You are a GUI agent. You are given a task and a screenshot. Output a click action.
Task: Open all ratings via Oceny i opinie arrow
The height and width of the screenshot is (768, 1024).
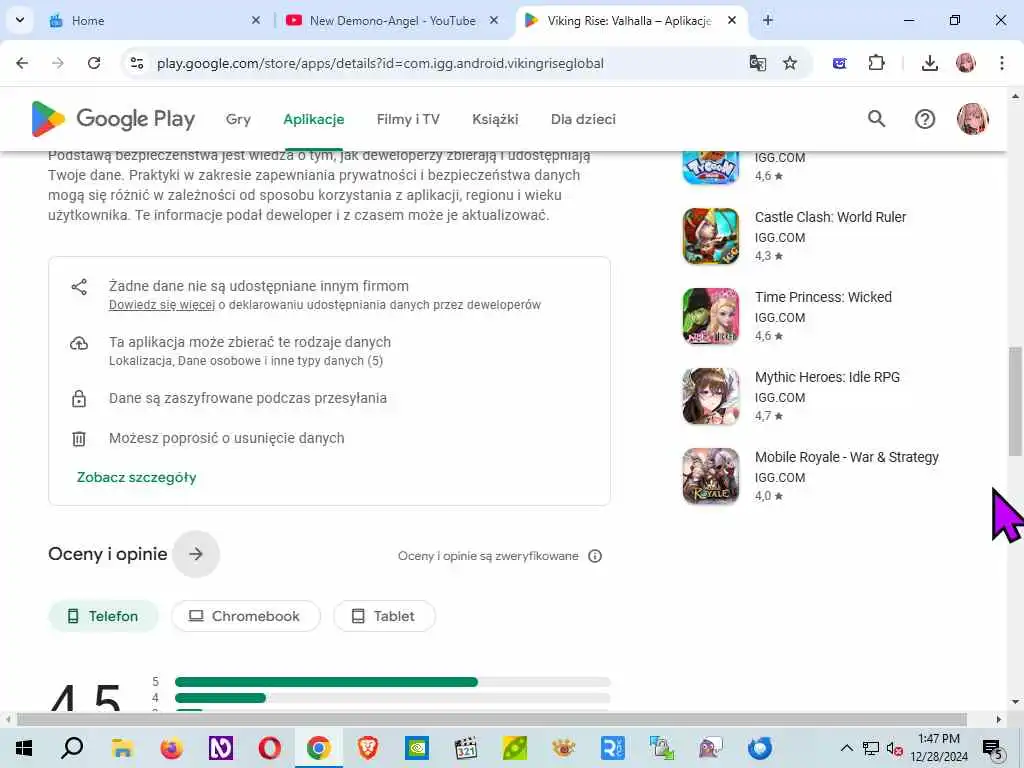tap(196, 554)
